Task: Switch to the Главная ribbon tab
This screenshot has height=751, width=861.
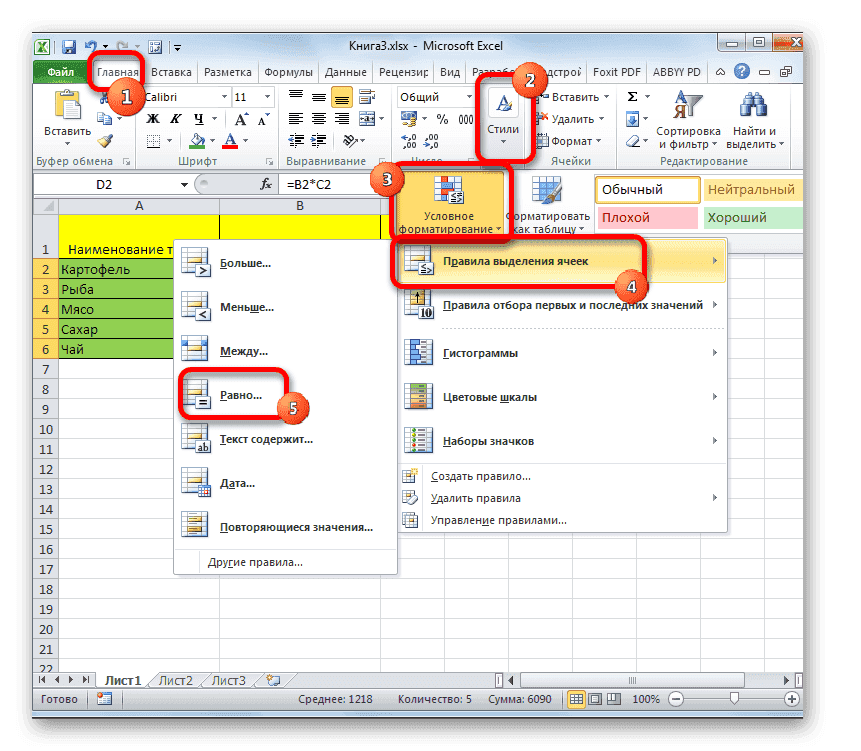Action: coord(118,71)
